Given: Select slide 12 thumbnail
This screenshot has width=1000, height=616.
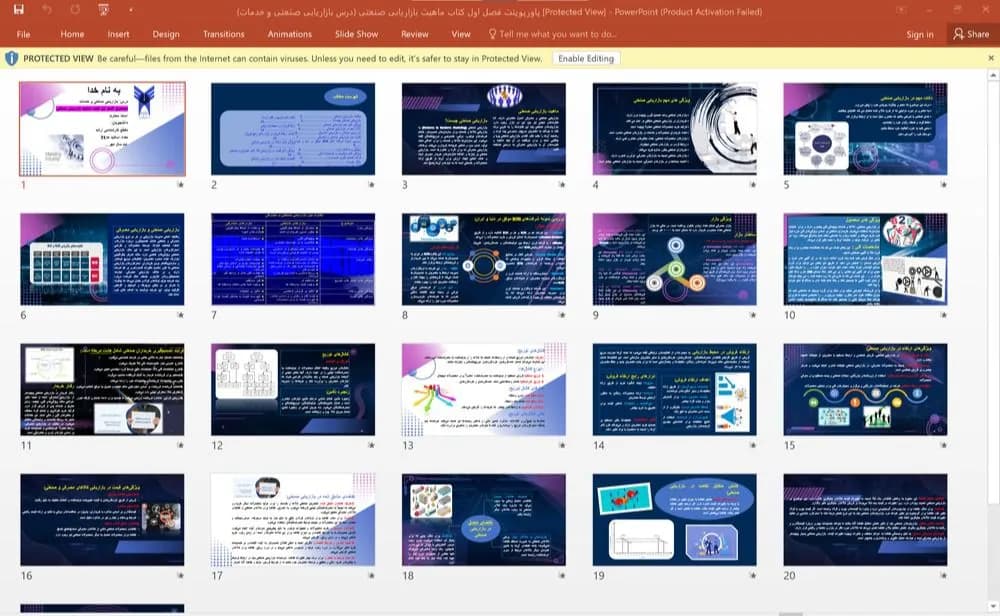Looking at the screenshot, I should (293, 390).
